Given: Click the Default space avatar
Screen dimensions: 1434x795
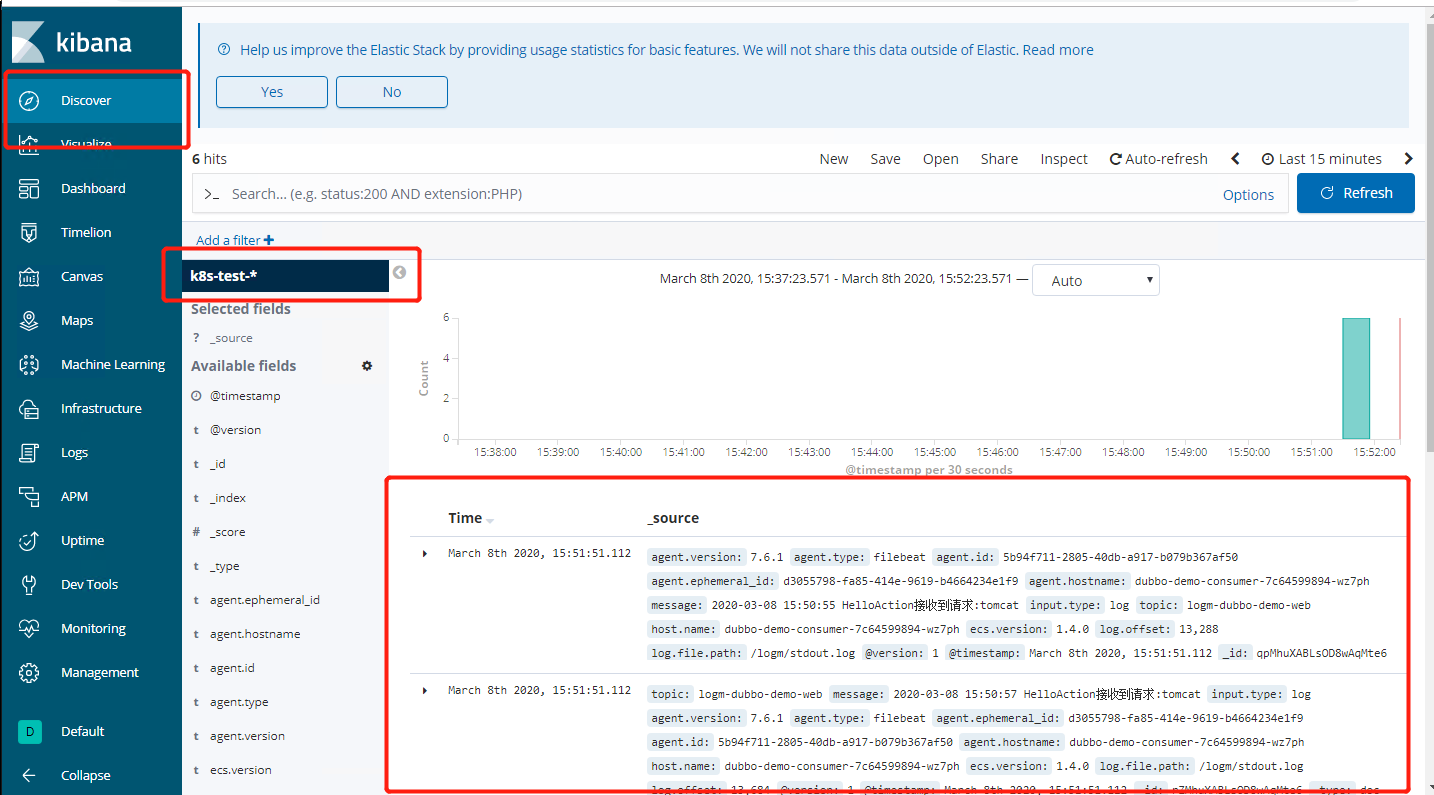Looking at the screenshot, I should coord(29,731).
